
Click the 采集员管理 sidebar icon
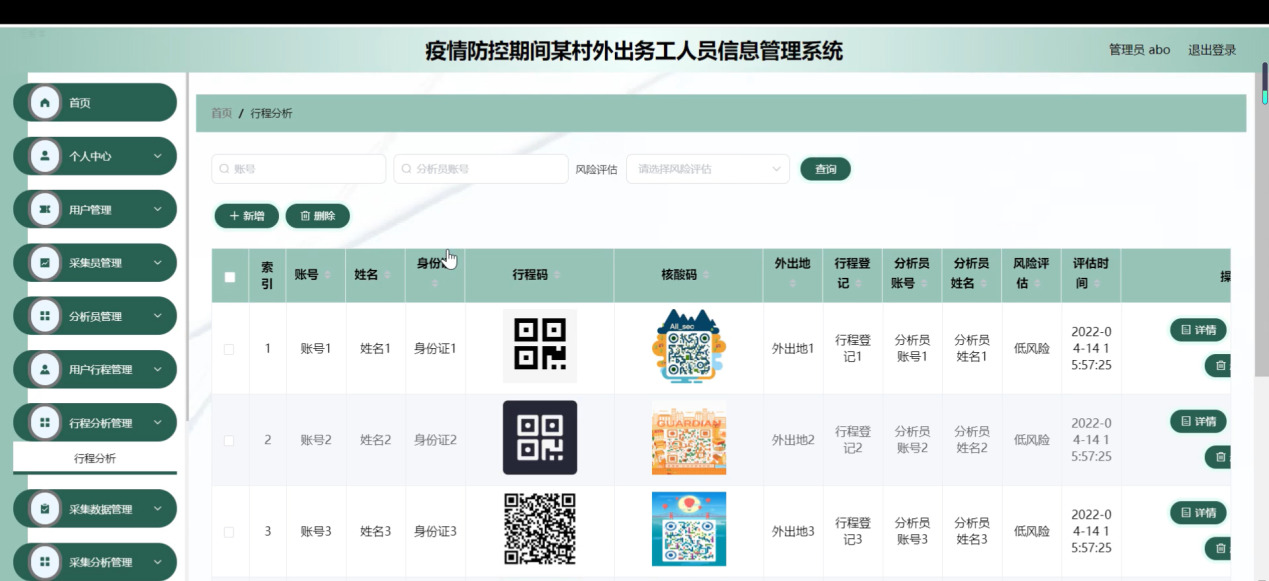tap(44, 263)
